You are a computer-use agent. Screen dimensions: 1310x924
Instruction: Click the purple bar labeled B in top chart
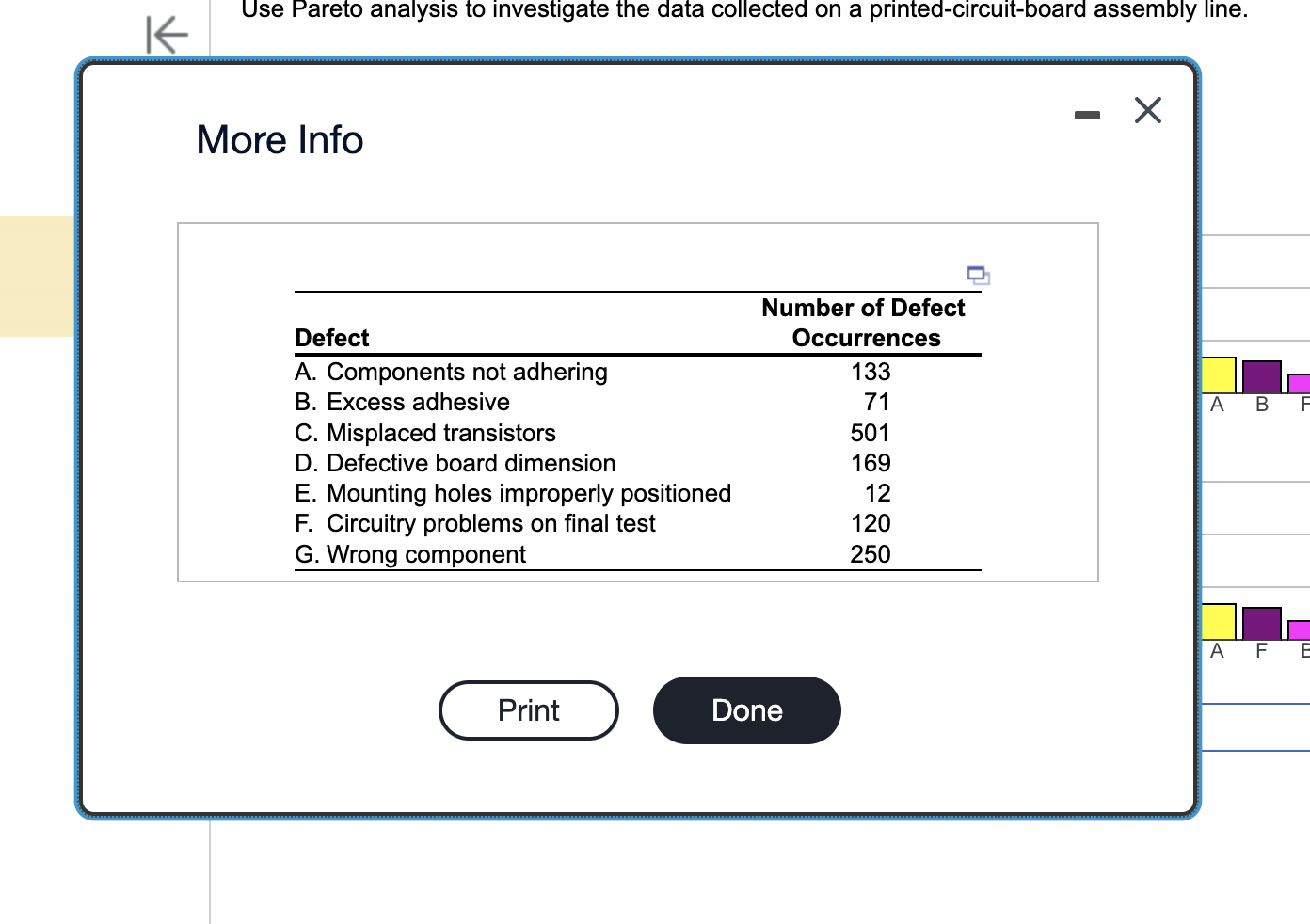pyautogui.click(x=1261, y=376)
